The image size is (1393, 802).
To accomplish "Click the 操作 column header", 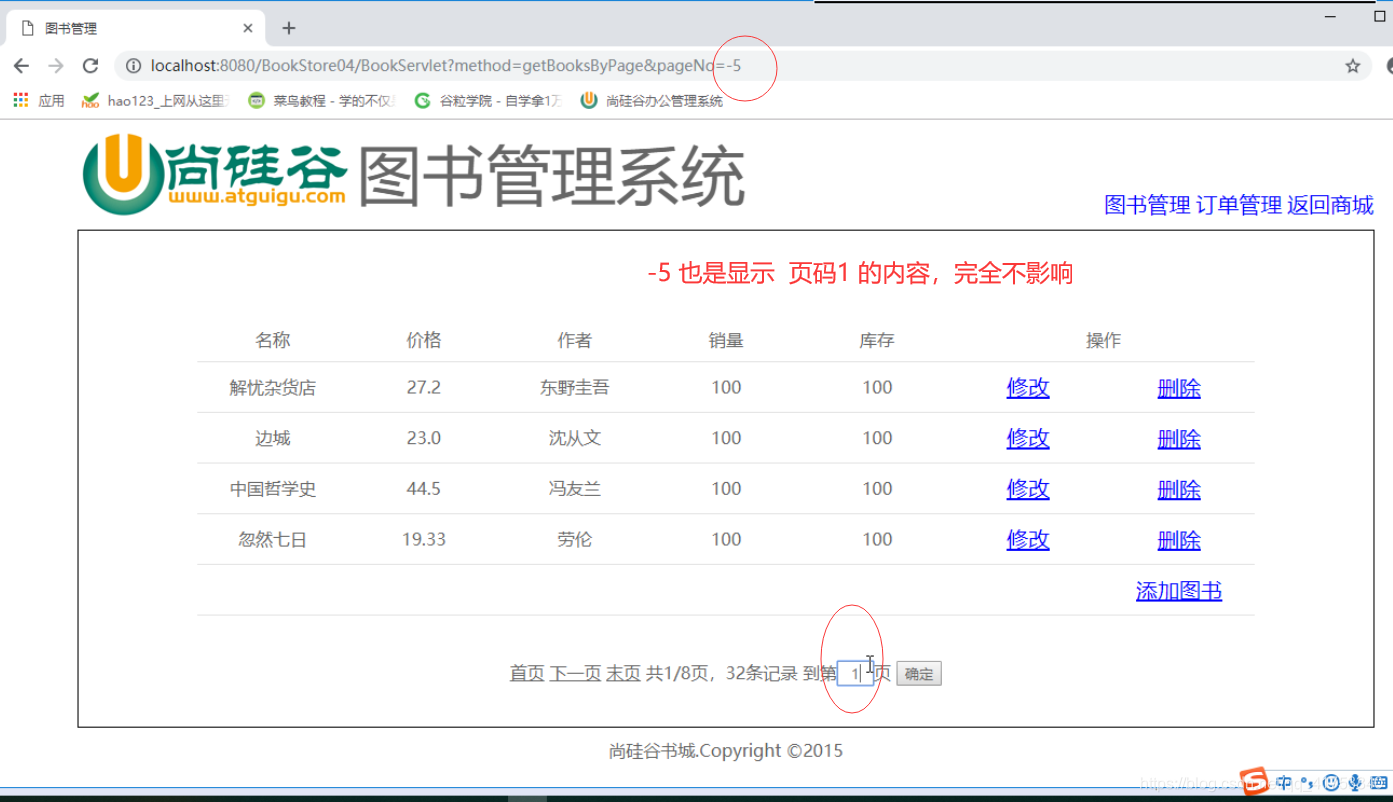I will click(1104, 340).
